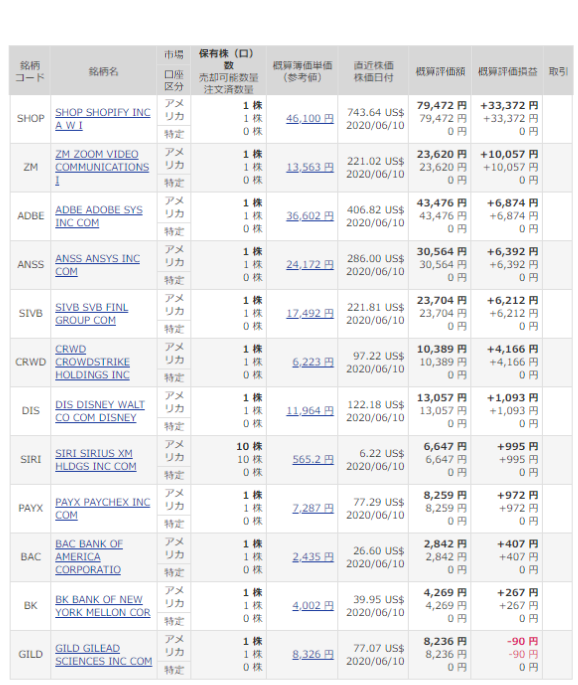
Task: Click the 17,492 円 book price link
Action: coord(310,314)
